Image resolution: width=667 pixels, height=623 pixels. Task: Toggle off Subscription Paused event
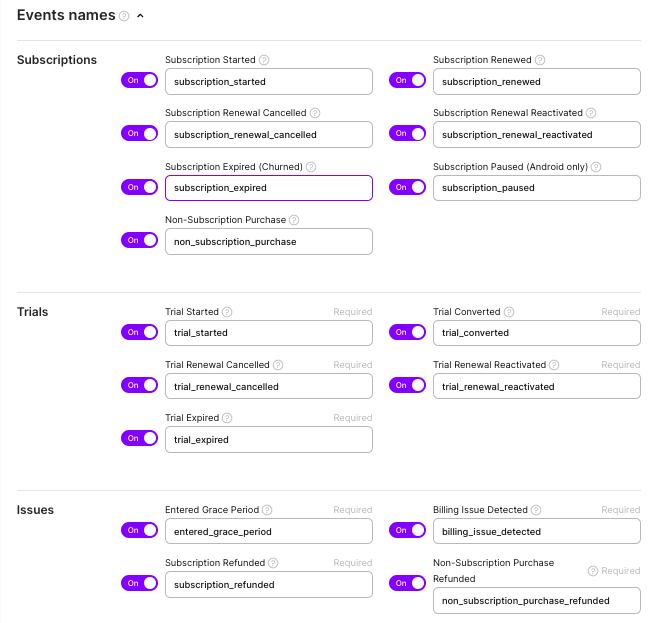408,187
